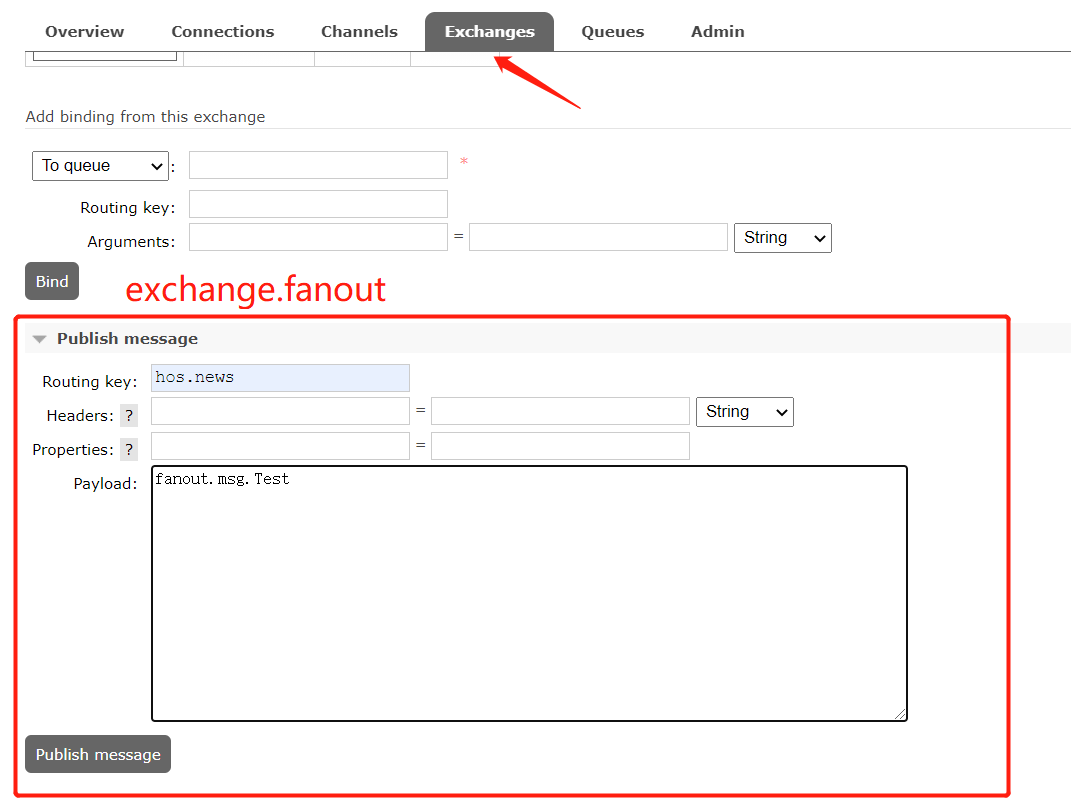This screenshot has width=1071, height=799.
Task: Click the Bind button
Action: 52,281
